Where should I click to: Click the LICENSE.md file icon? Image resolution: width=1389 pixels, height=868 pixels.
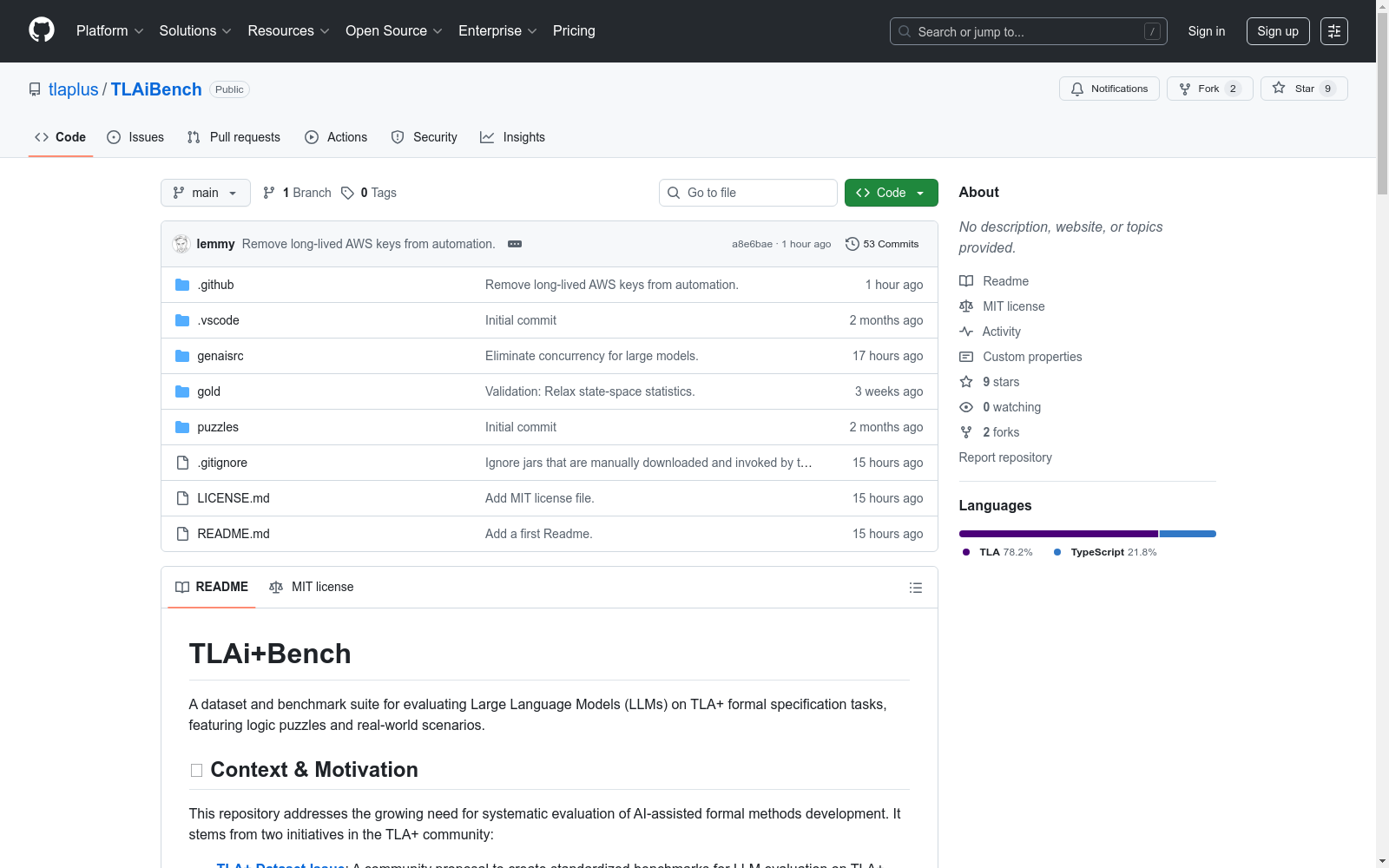pyautogui.click(x=182, y=498)
